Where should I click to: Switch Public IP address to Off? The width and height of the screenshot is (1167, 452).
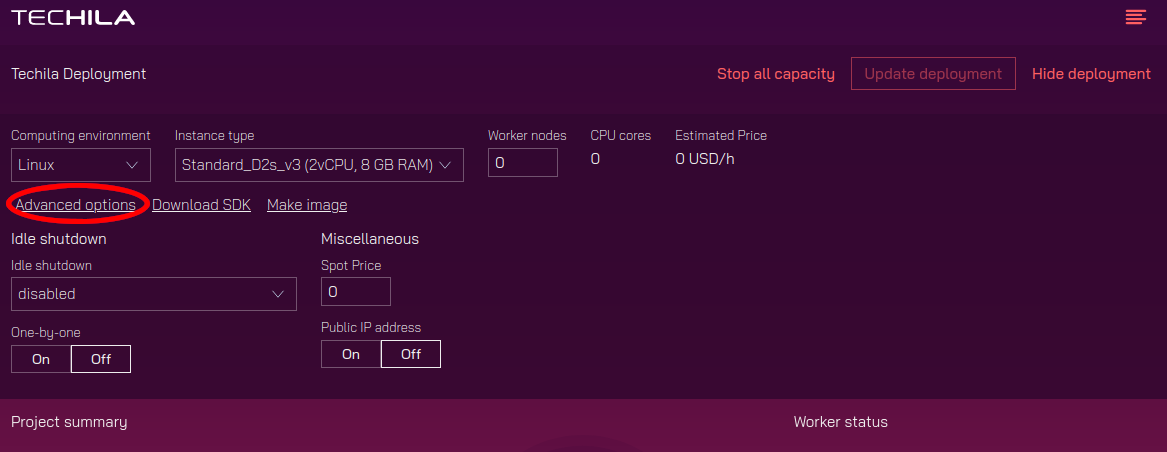click(411, 354)
